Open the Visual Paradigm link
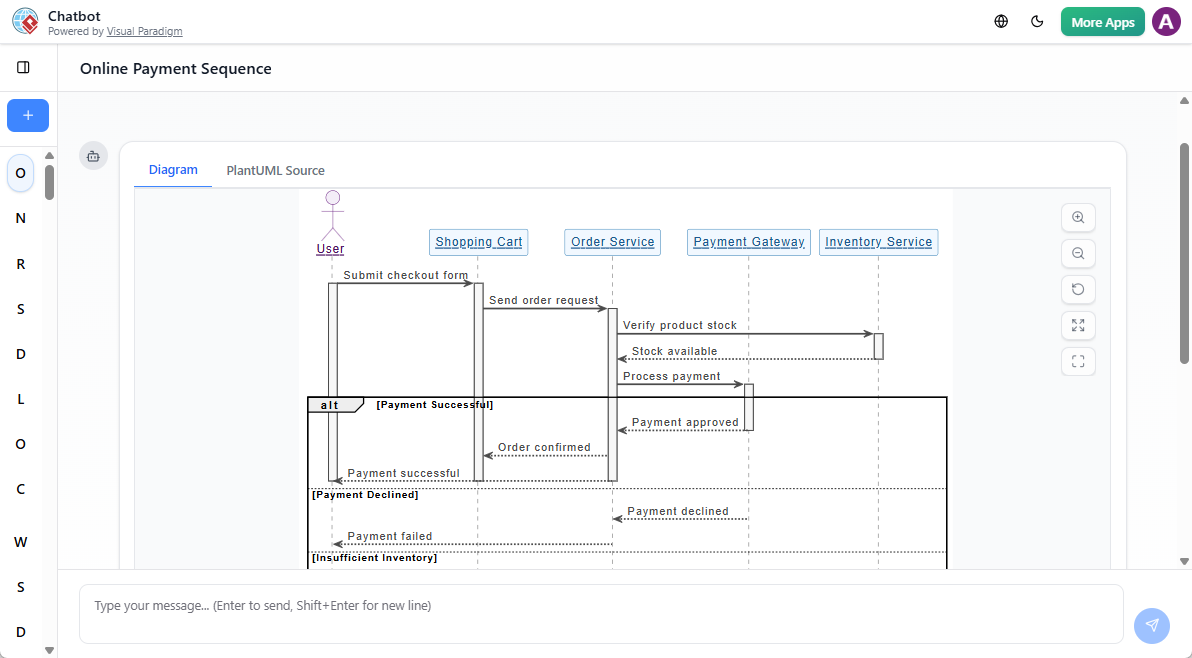1192x658 pixels. 144,31
